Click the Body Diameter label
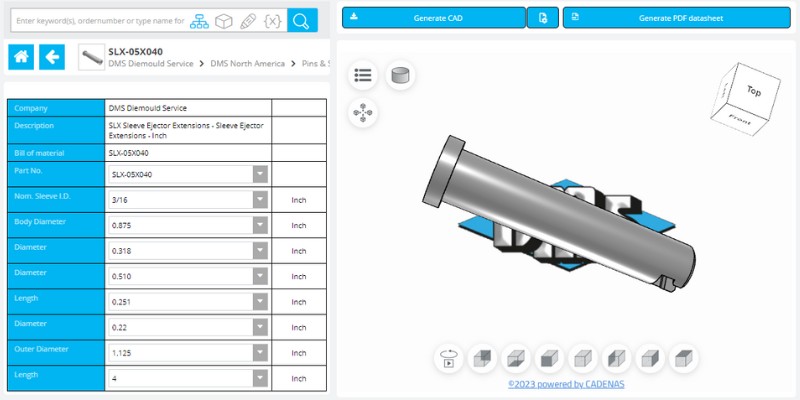The image size is (800, 400). pos(40,221)
